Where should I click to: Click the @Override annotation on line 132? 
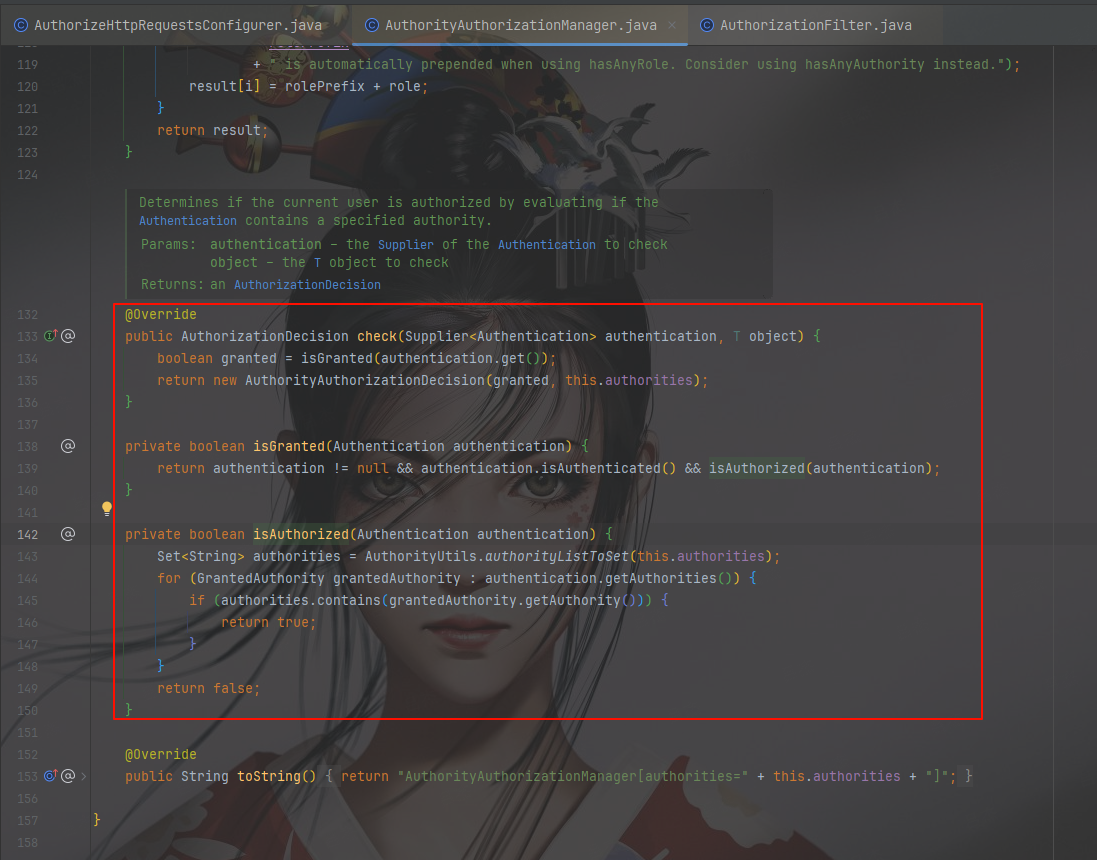pyautogui.click(x=161, y=314)
